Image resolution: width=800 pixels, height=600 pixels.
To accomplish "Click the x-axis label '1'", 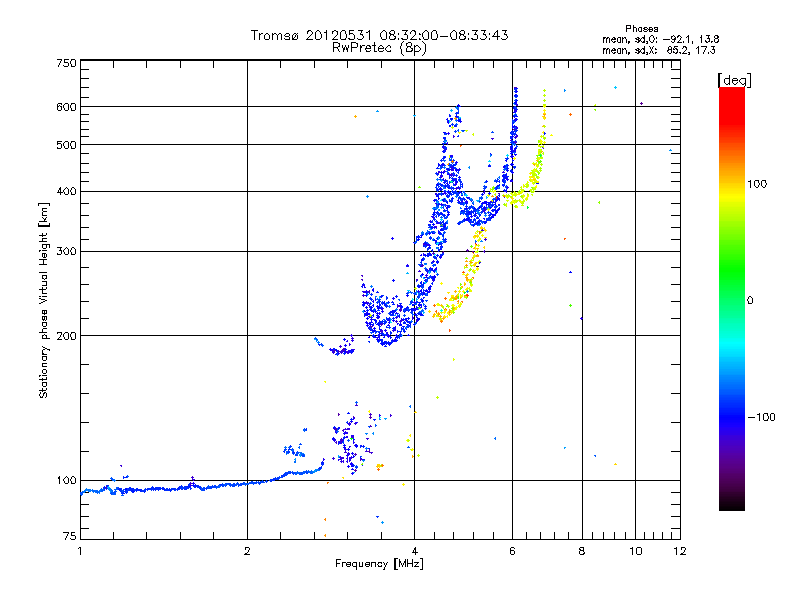I will click(x=80, y=551).
